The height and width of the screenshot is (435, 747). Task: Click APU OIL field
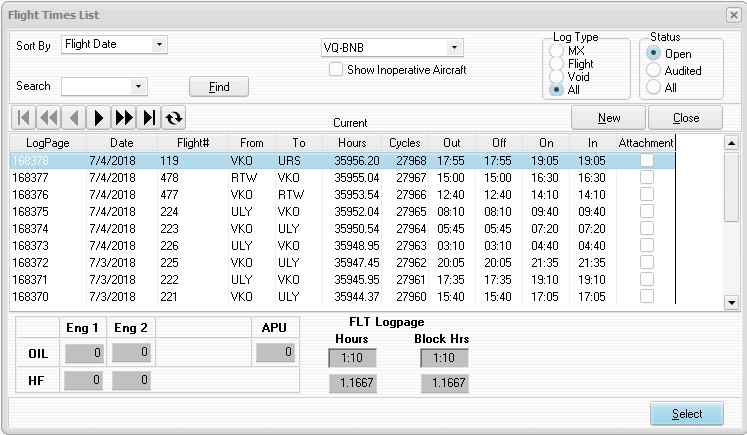point(275,352)
